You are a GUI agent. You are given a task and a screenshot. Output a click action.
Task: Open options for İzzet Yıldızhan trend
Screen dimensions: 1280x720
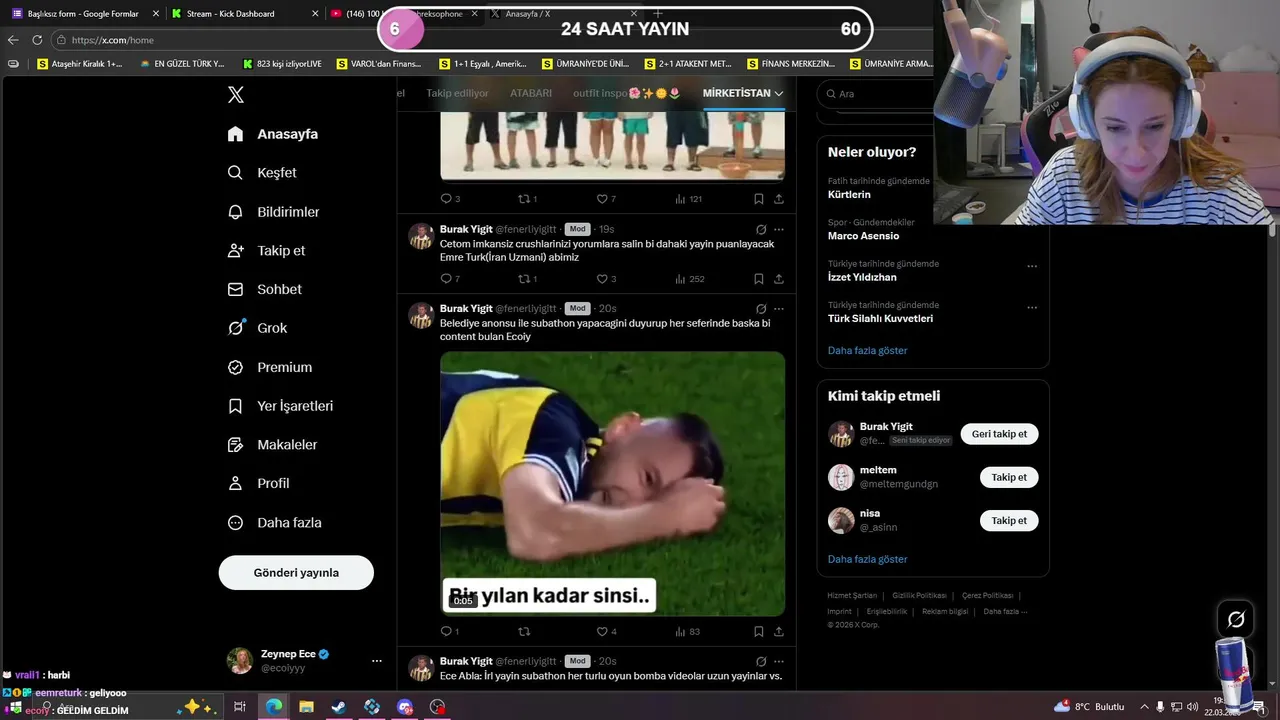click(x=1032, y=267)
